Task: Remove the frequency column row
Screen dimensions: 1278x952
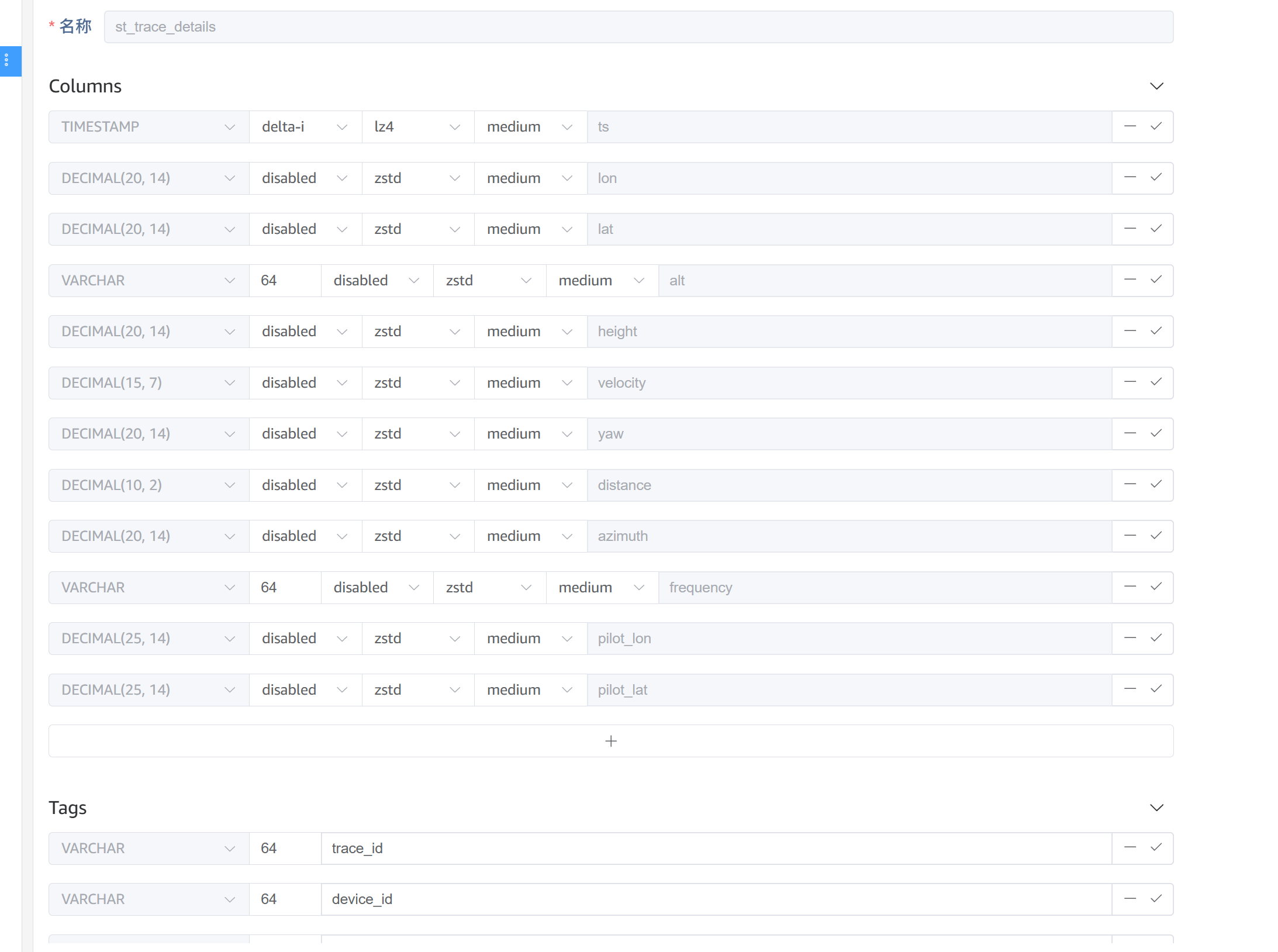Action: (1130, 587)
